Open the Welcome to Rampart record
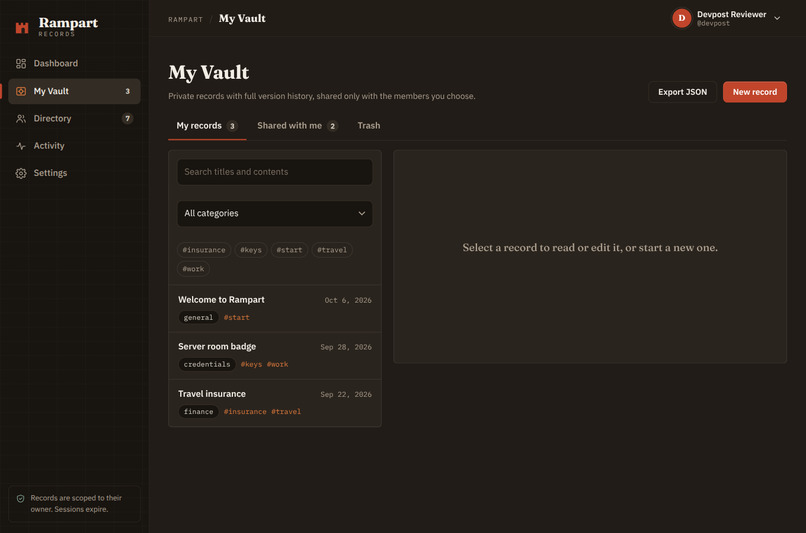This screenshot has width=806, height=533. [275, 309]
